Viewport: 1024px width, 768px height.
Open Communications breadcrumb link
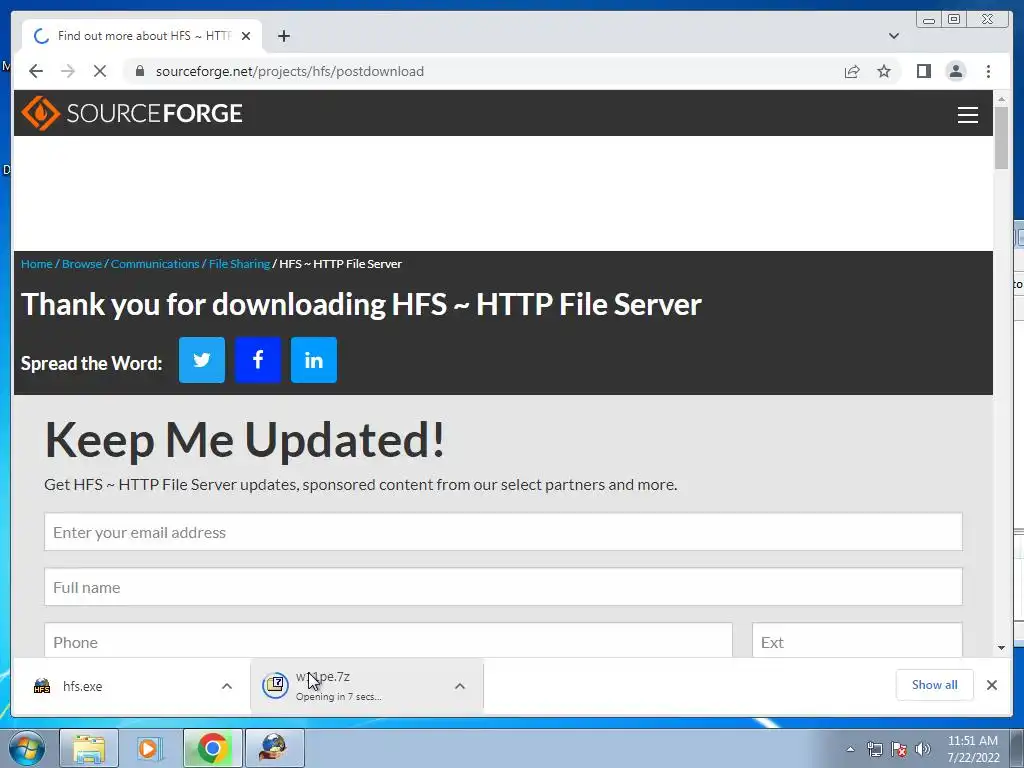tap(155, 264)
